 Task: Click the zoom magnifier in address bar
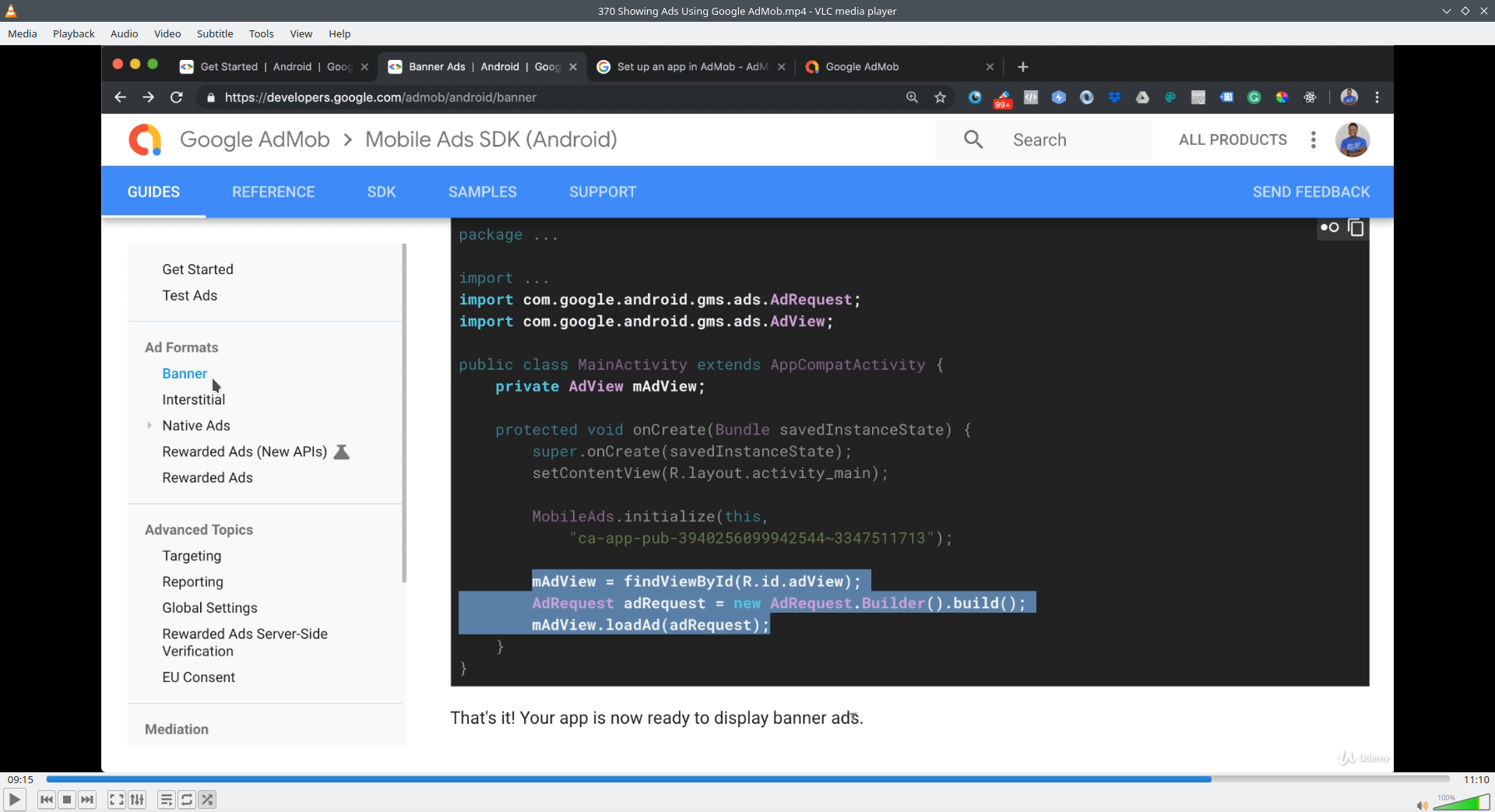[912, 97]
